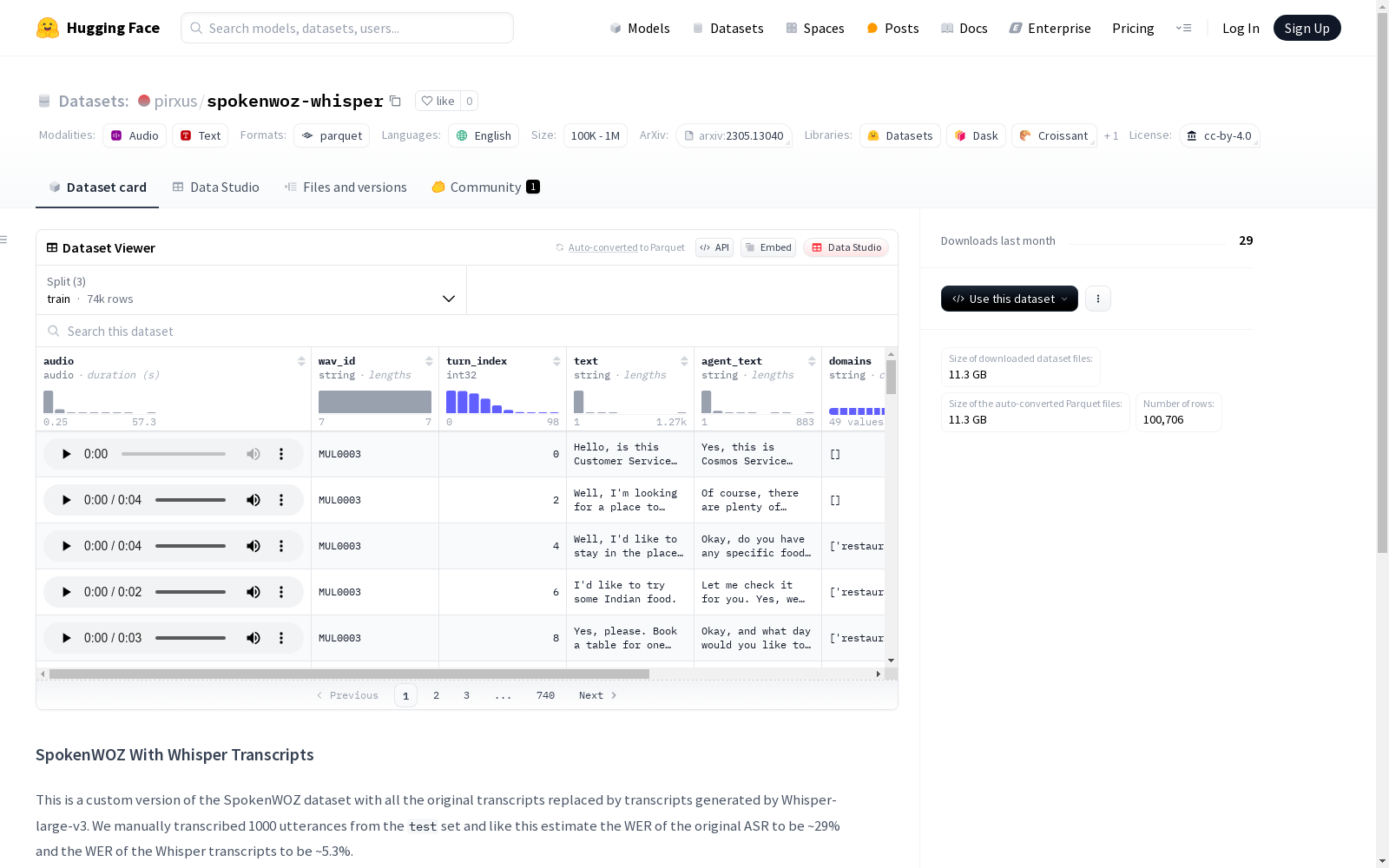Image resolution: width=1389 pixels, height=868 pixels.
Task: Open the arxiv:2305.13040 tag
Action: click(x=734, y=135)
